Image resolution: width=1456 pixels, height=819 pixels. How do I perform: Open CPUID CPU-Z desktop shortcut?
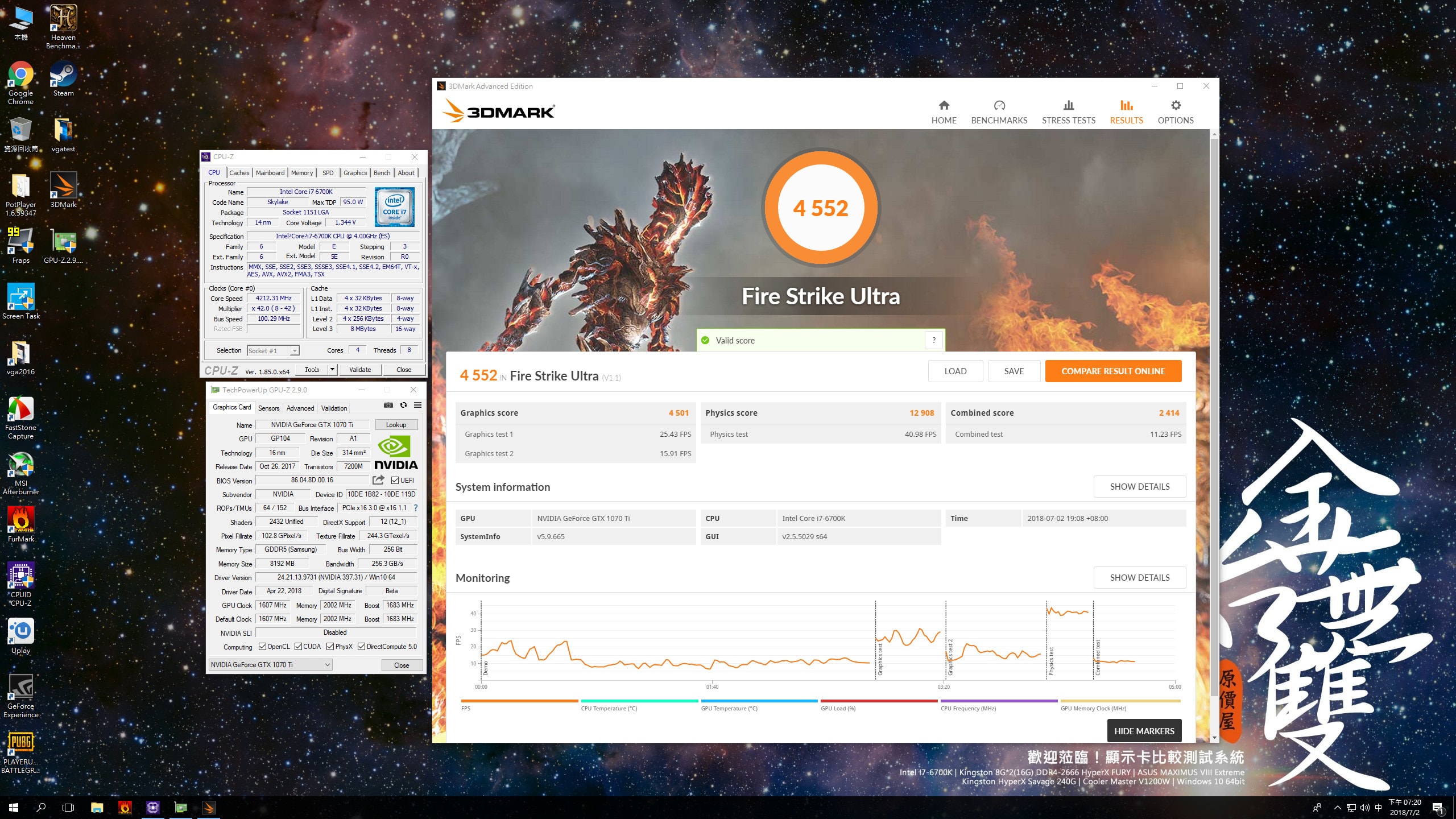tap(20, 585)
